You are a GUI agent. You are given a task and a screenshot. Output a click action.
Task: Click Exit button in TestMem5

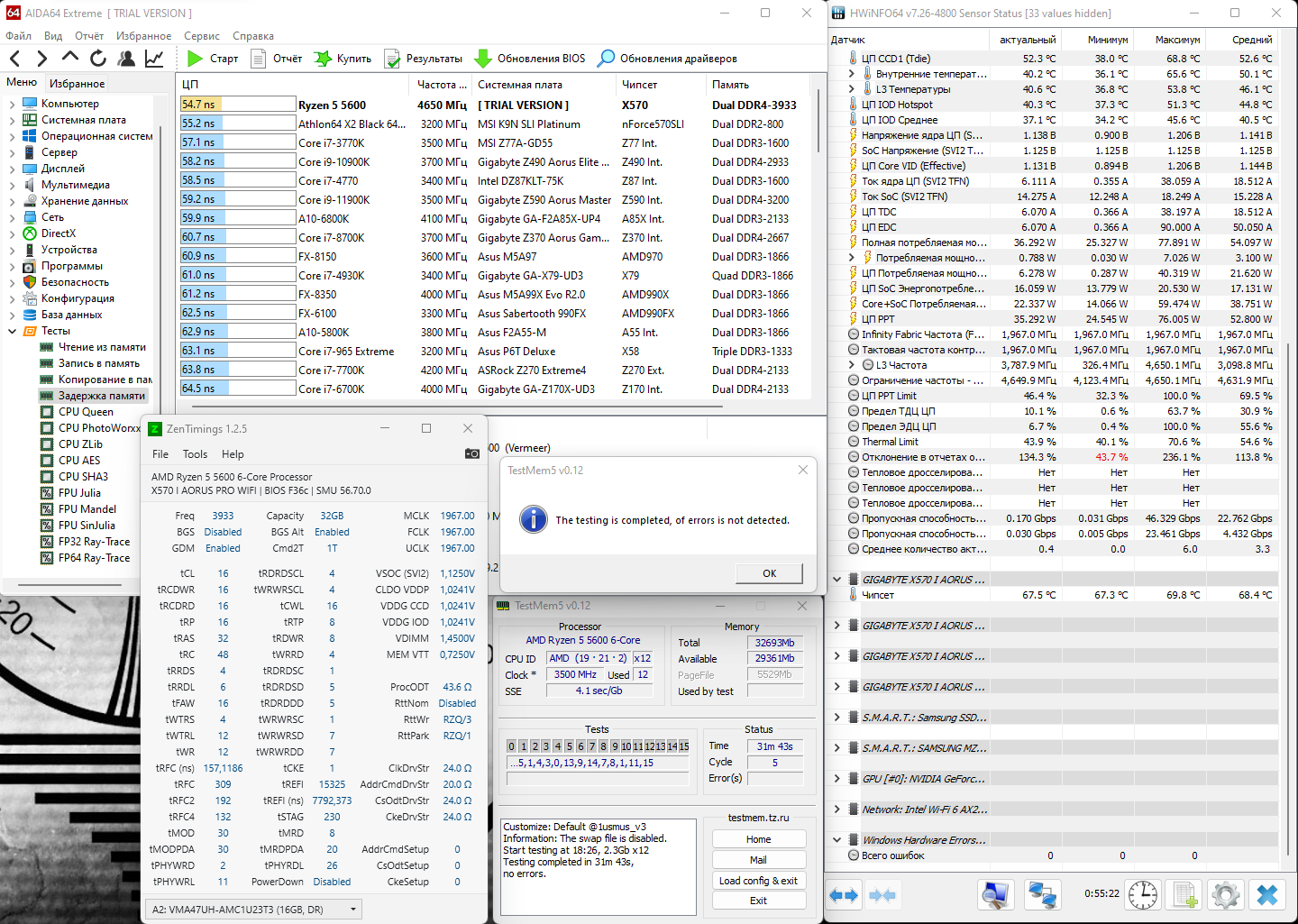tap(759, 901)
